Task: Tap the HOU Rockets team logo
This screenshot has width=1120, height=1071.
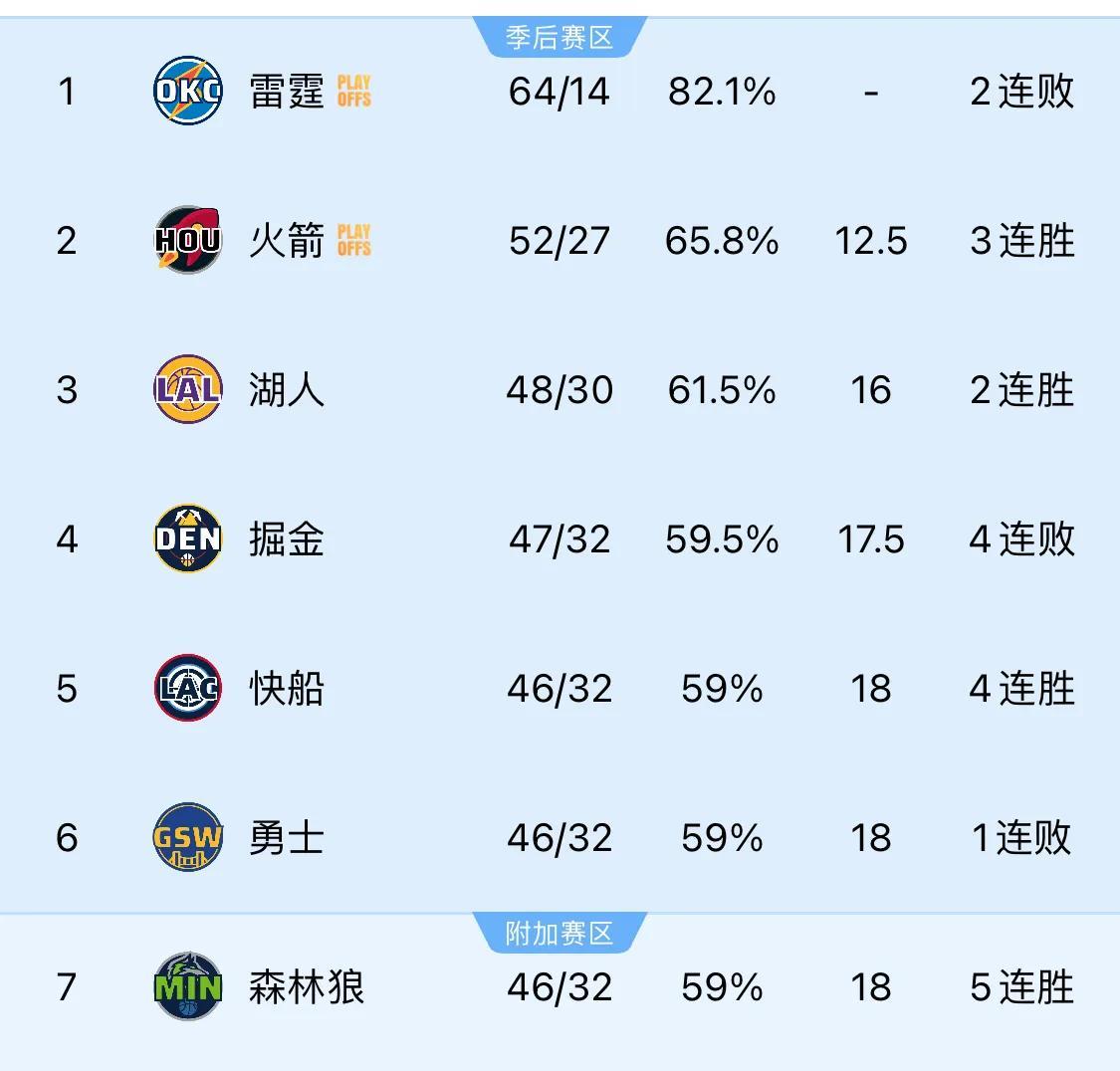Action: (x=188, y=240)
